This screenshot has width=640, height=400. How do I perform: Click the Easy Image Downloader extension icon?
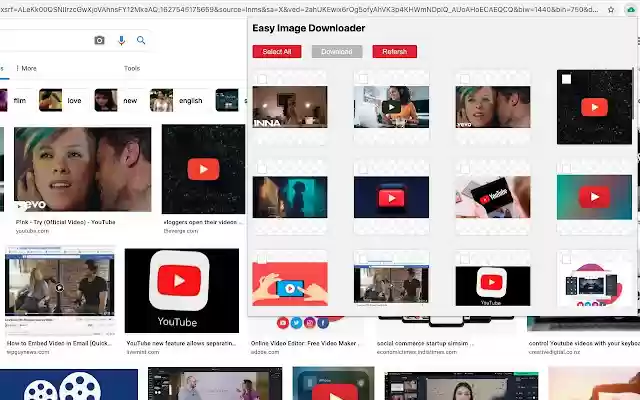pyautogui.click(x=631, y=9)
